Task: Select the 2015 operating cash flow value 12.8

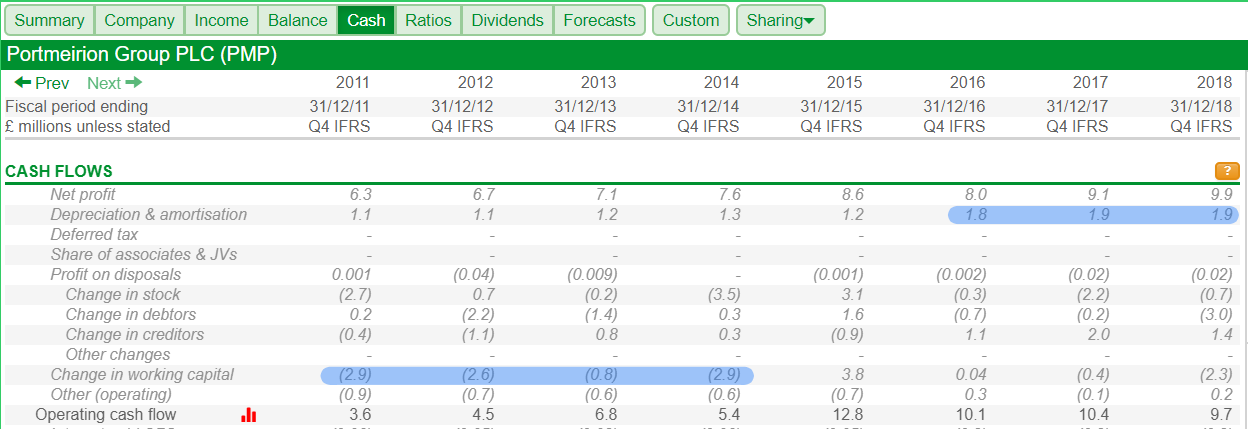Action: pos(847,414)
